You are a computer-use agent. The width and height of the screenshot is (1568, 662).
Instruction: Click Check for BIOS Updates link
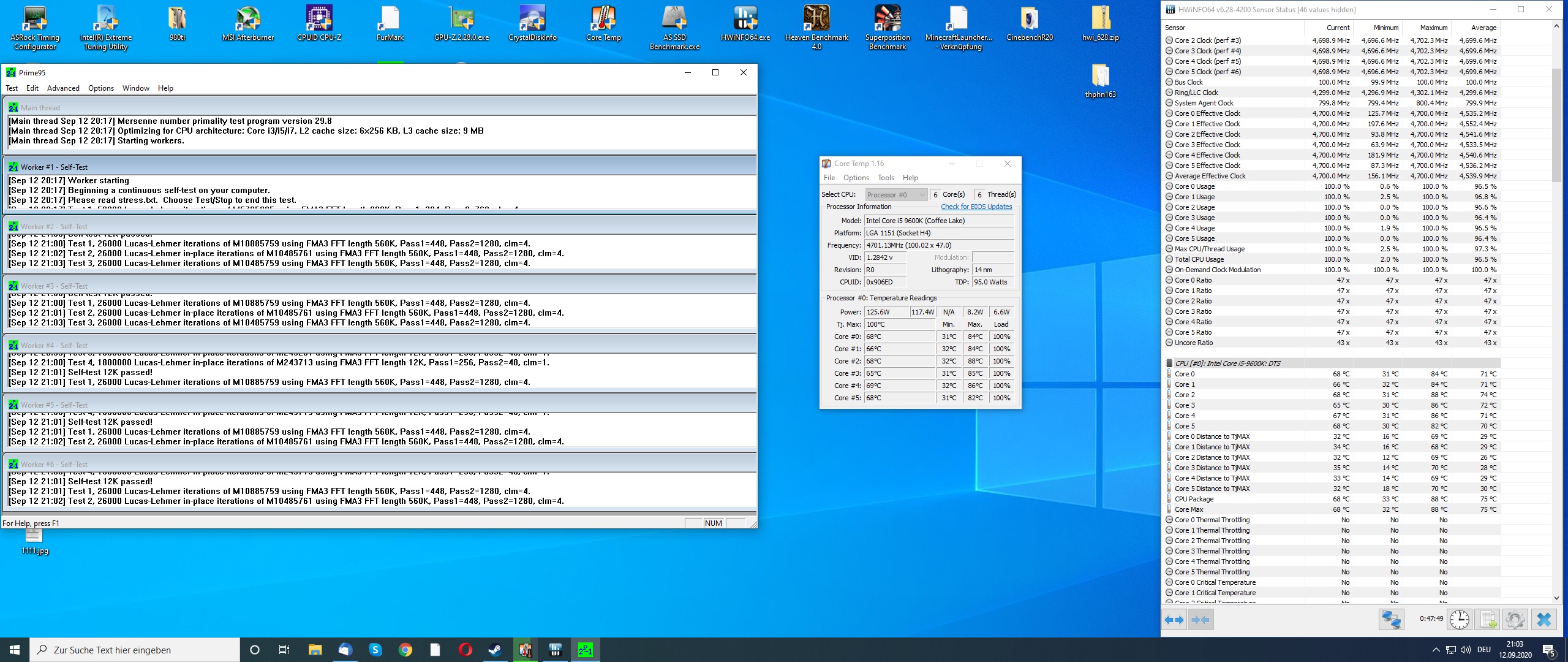point(976,207)
